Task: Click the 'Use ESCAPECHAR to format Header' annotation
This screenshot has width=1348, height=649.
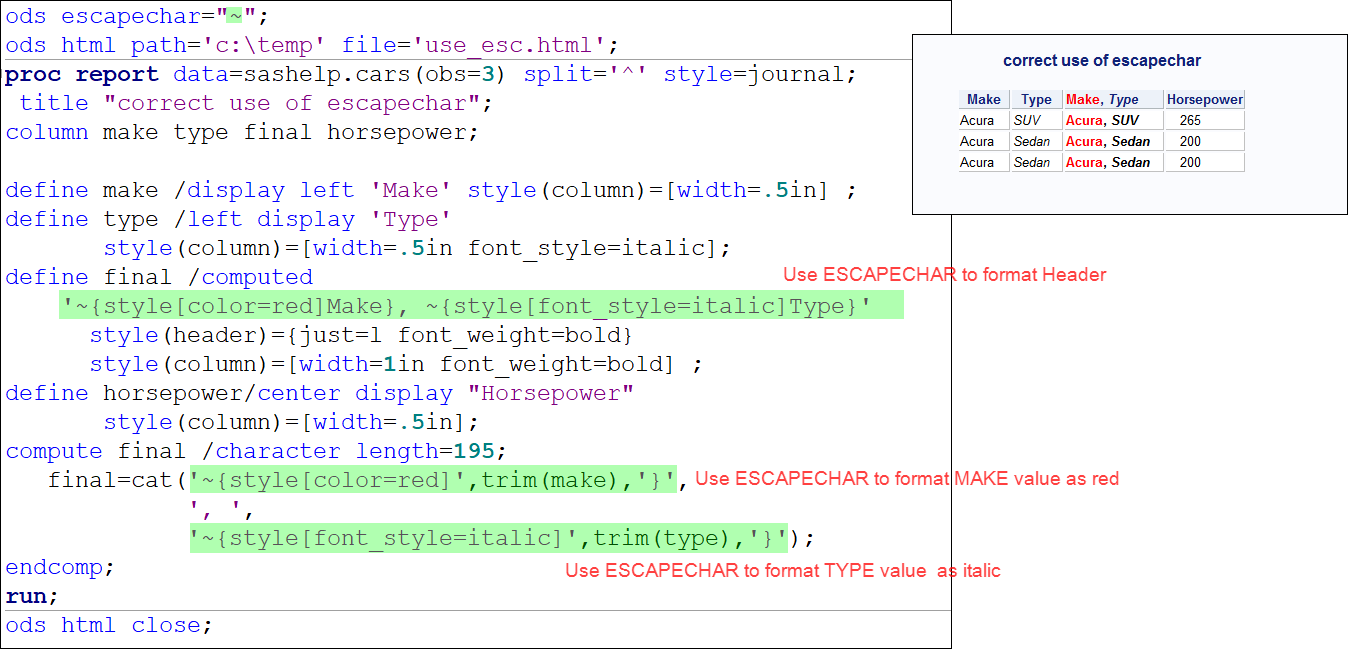Action: [x=944, y=275]
